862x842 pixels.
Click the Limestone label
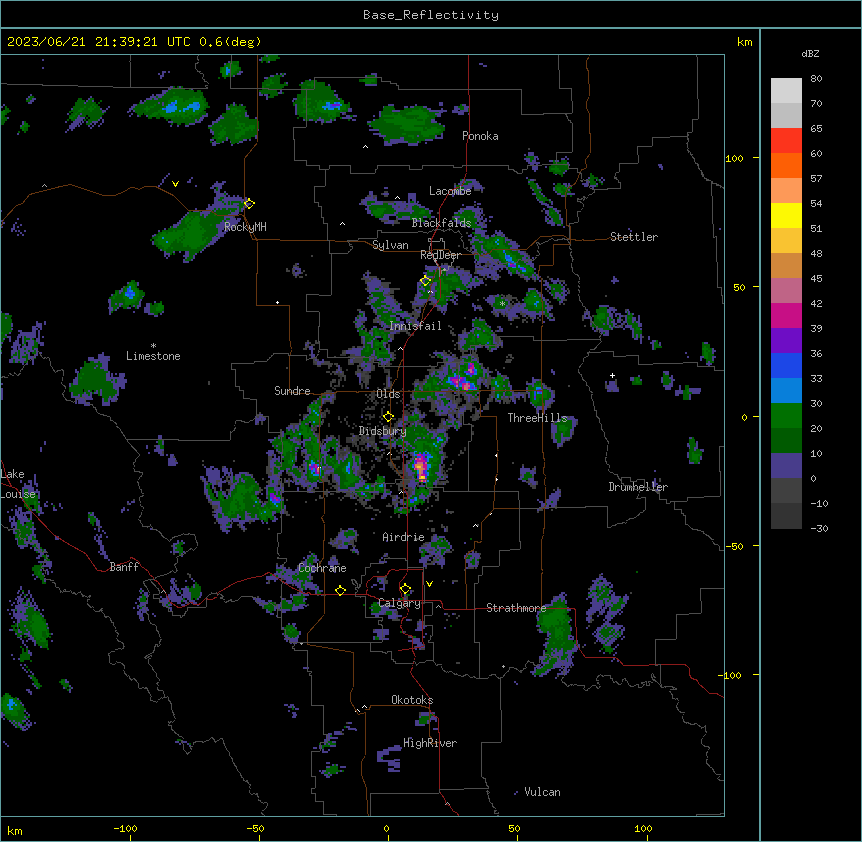coord(153,356)
